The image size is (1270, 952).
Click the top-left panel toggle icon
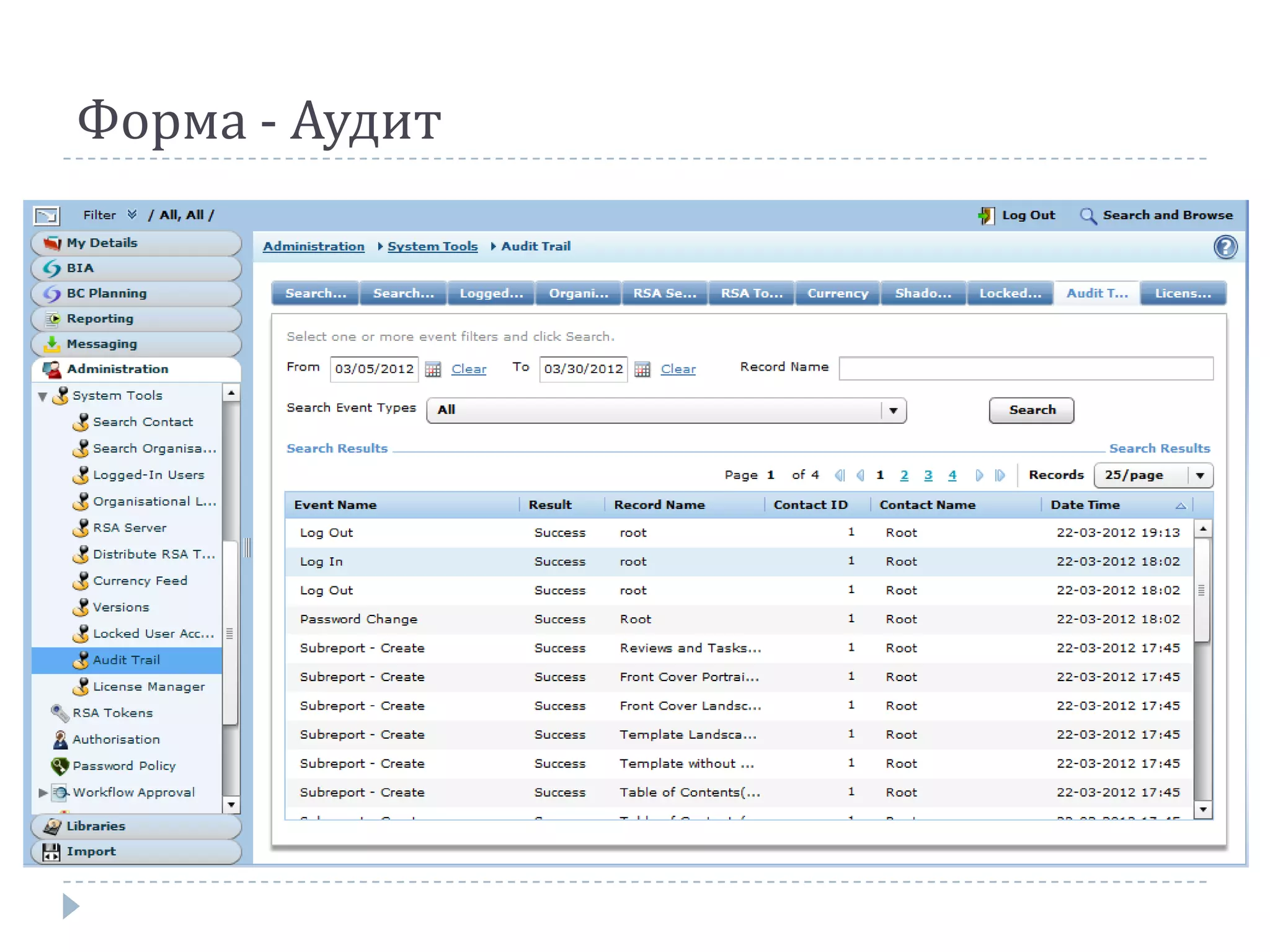point(47,216)
